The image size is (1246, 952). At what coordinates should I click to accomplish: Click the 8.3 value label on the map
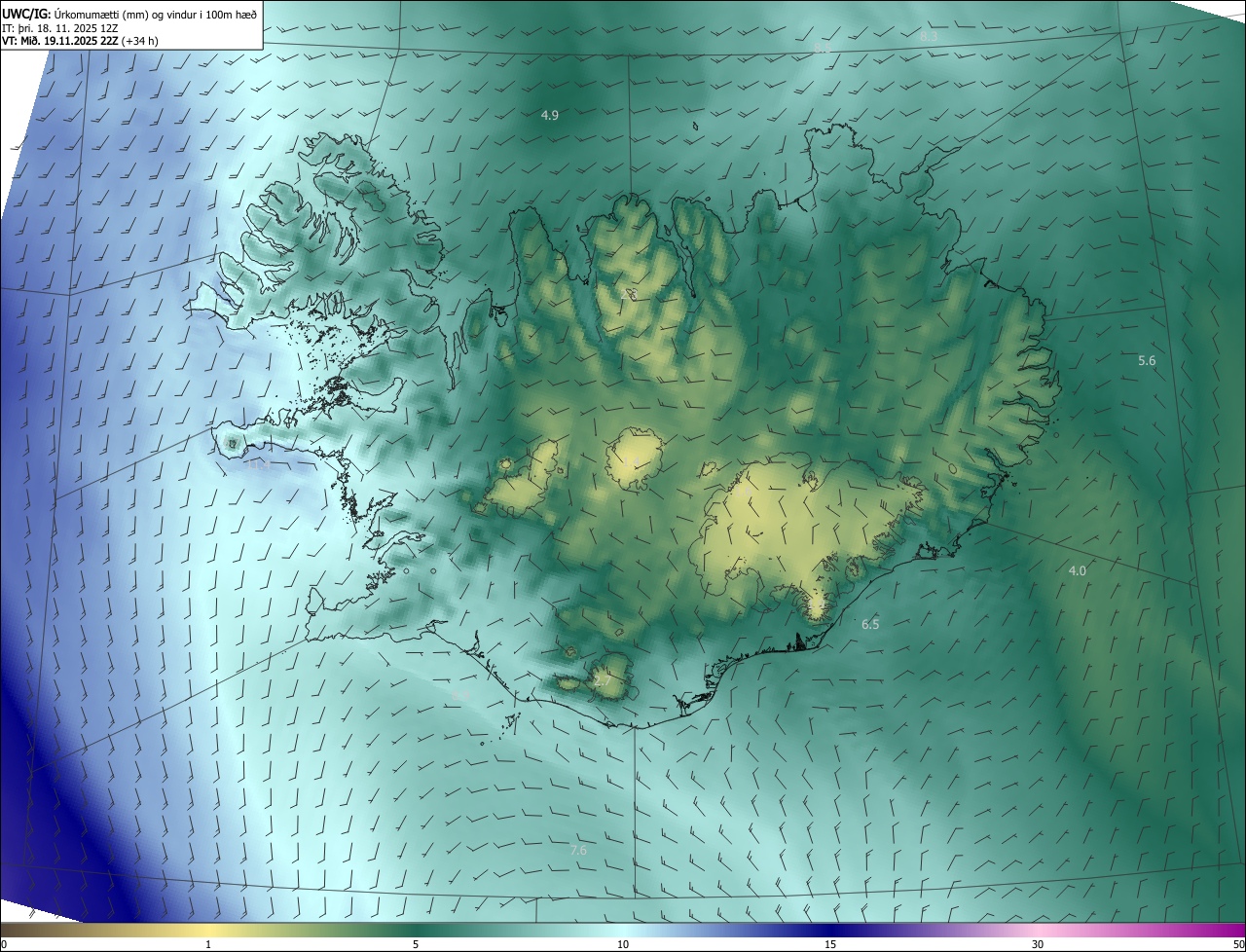[929, 36]
